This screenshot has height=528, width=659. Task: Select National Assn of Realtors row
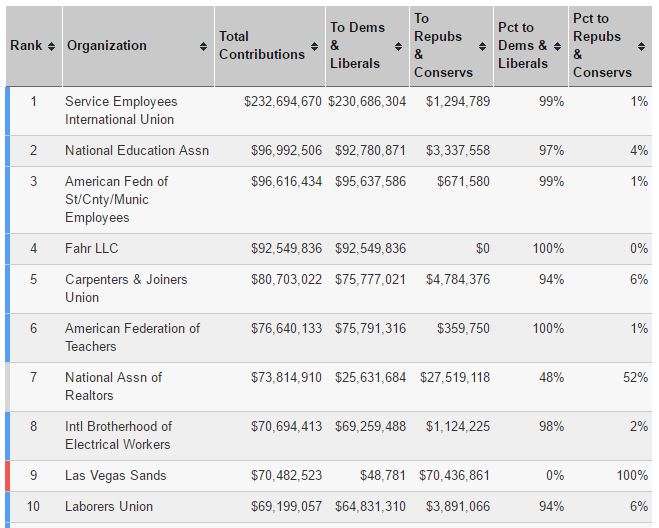tap(329, 387)
